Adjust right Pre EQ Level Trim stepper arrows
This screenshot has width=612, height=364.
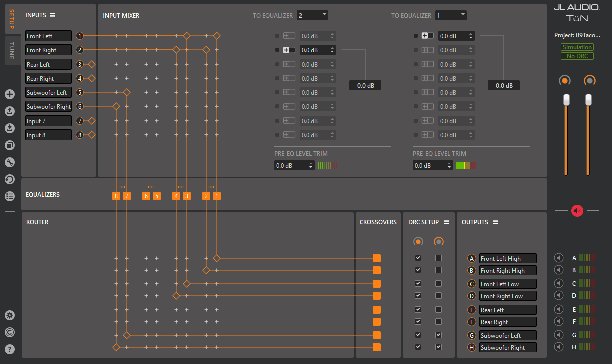[449, 165]
